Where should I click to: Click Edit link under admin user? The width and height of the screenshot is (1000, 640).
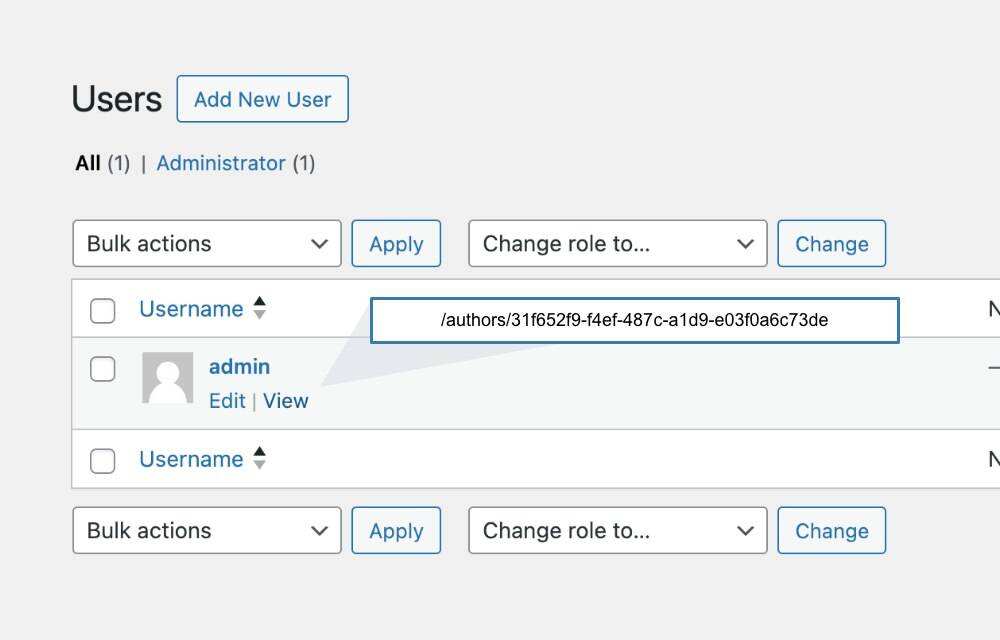pos(227,401)
